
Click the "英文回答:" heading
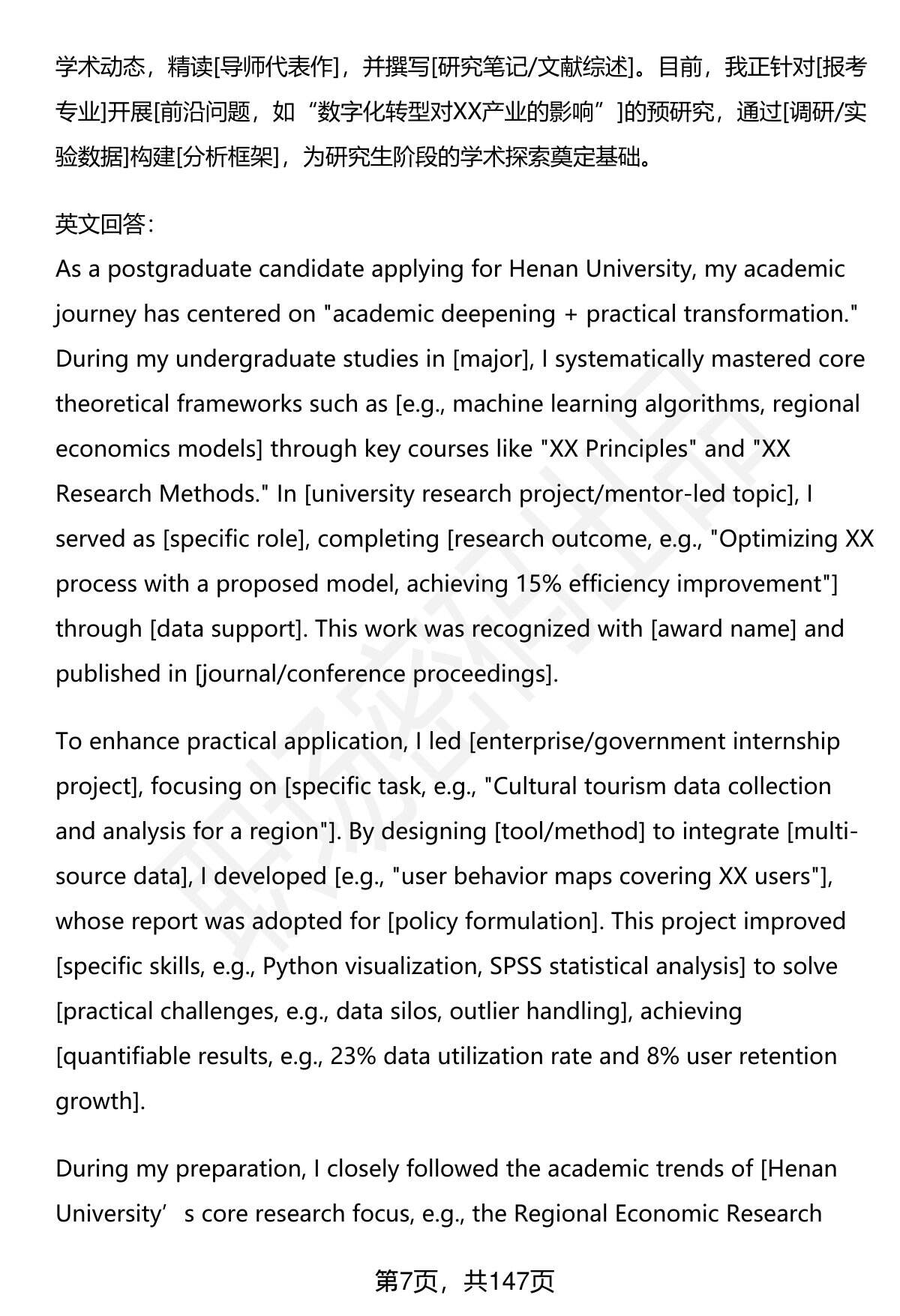(x=104, y=224)
